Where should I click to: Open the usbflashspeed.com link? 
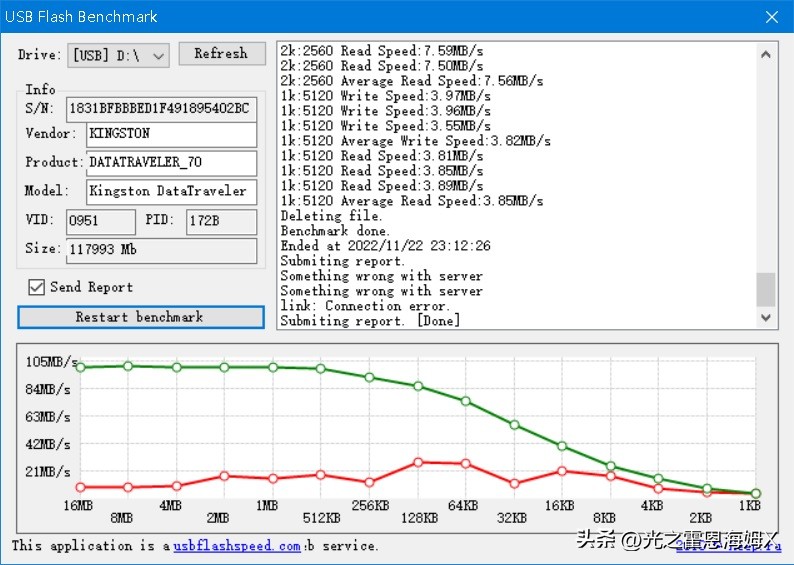coord(236,546)
